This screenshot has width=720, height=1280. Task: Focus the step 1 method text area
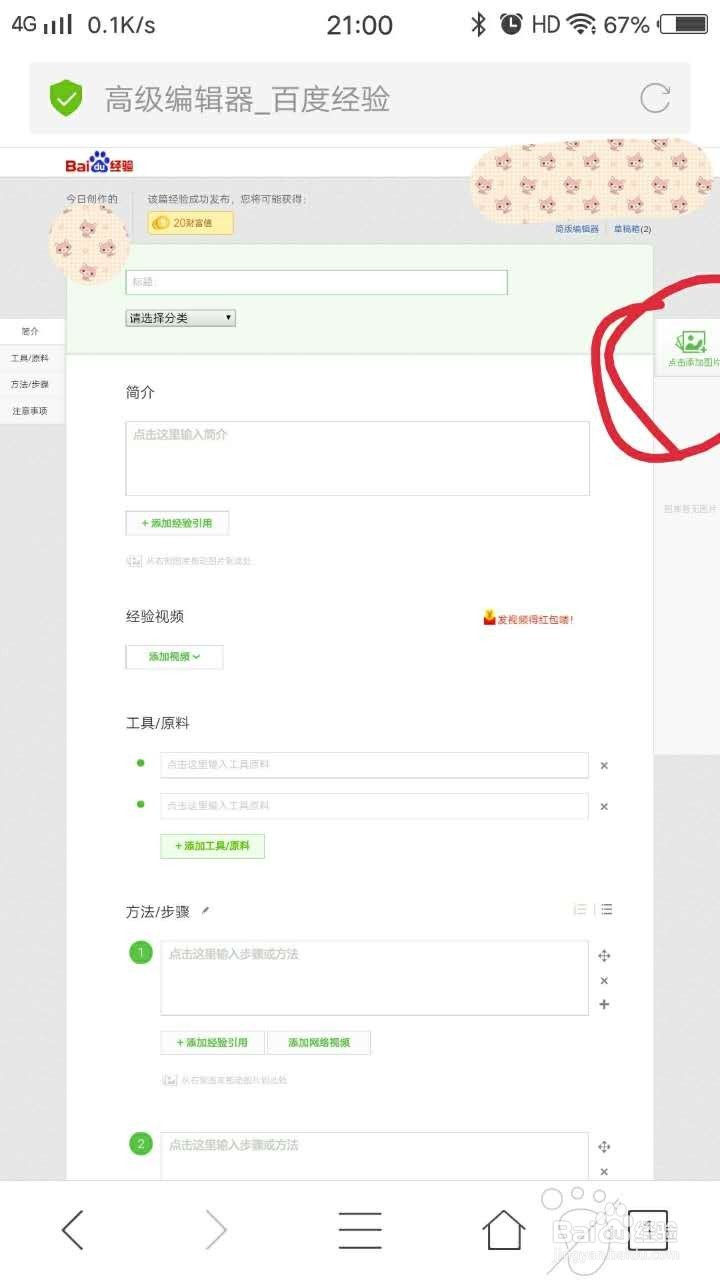point(374,978)
